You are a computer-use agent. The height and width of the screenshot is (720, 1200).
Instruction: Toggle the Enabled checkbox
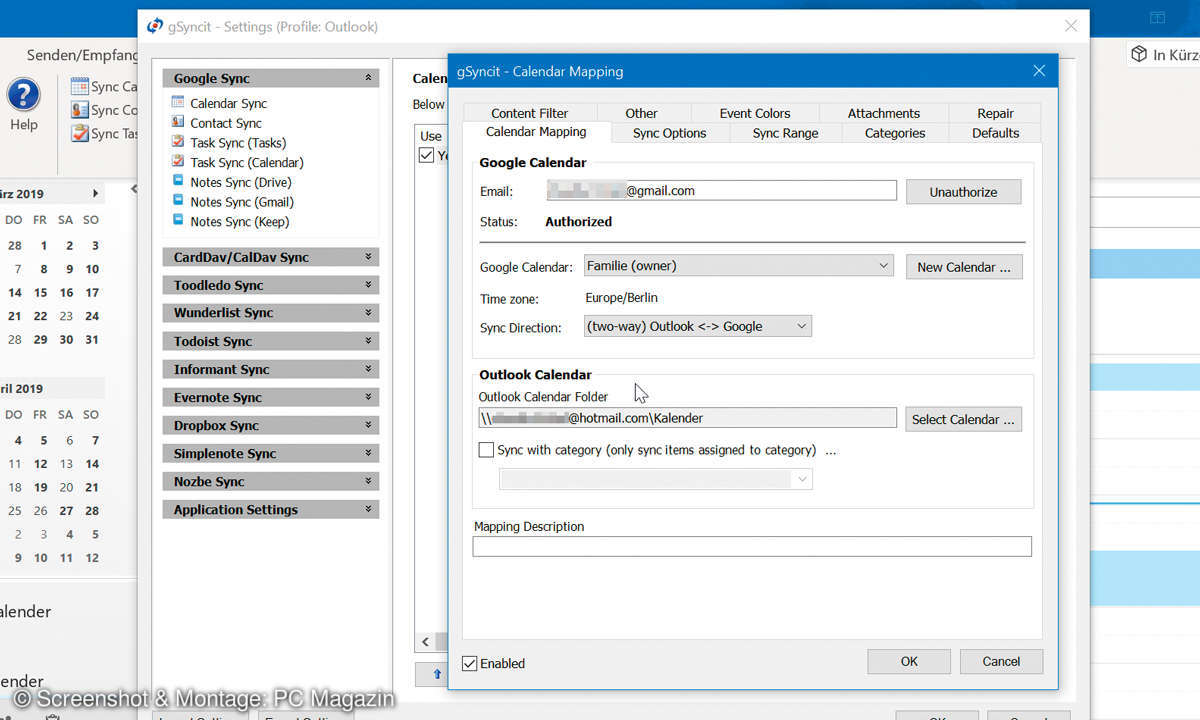point(469,663)
